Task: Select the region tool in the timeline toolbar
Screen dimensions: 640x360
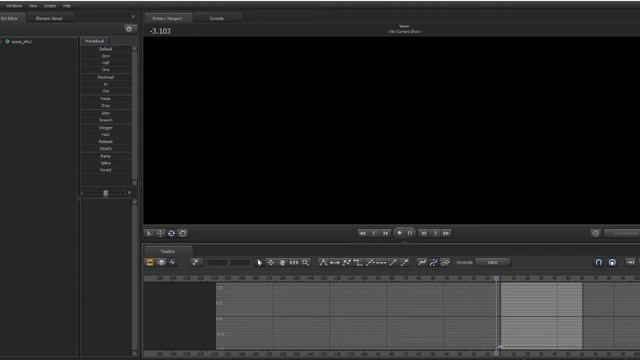Action: pyautogui.click(x=282, y=263)
